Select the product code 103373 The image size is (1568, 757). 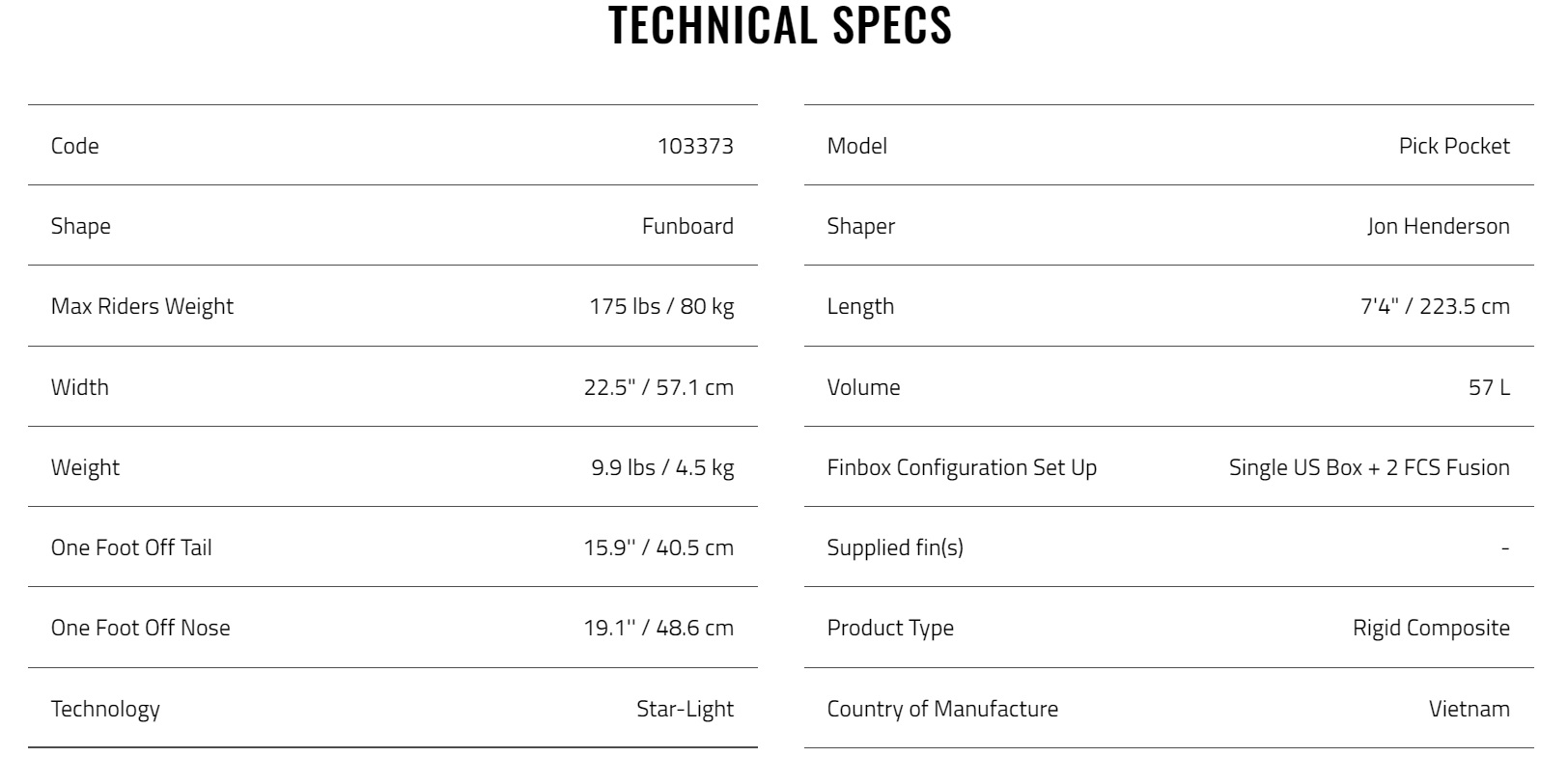[695, 146]
